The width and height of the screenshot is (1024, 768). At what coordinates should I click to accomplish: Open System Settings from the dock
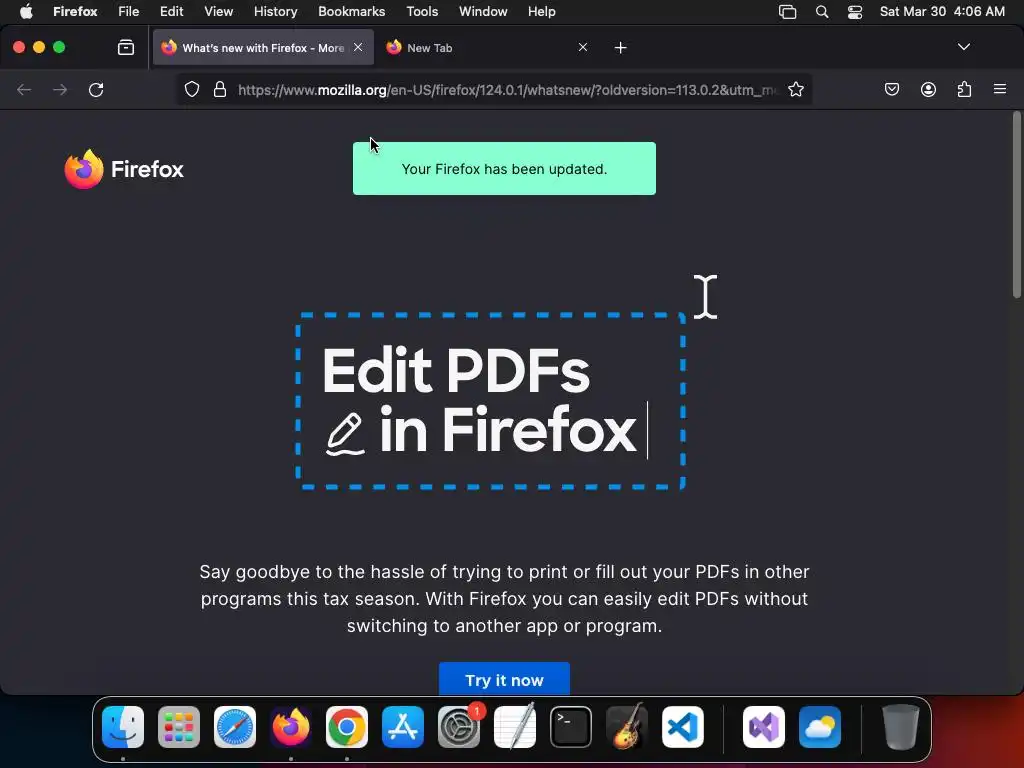point(459,727)
